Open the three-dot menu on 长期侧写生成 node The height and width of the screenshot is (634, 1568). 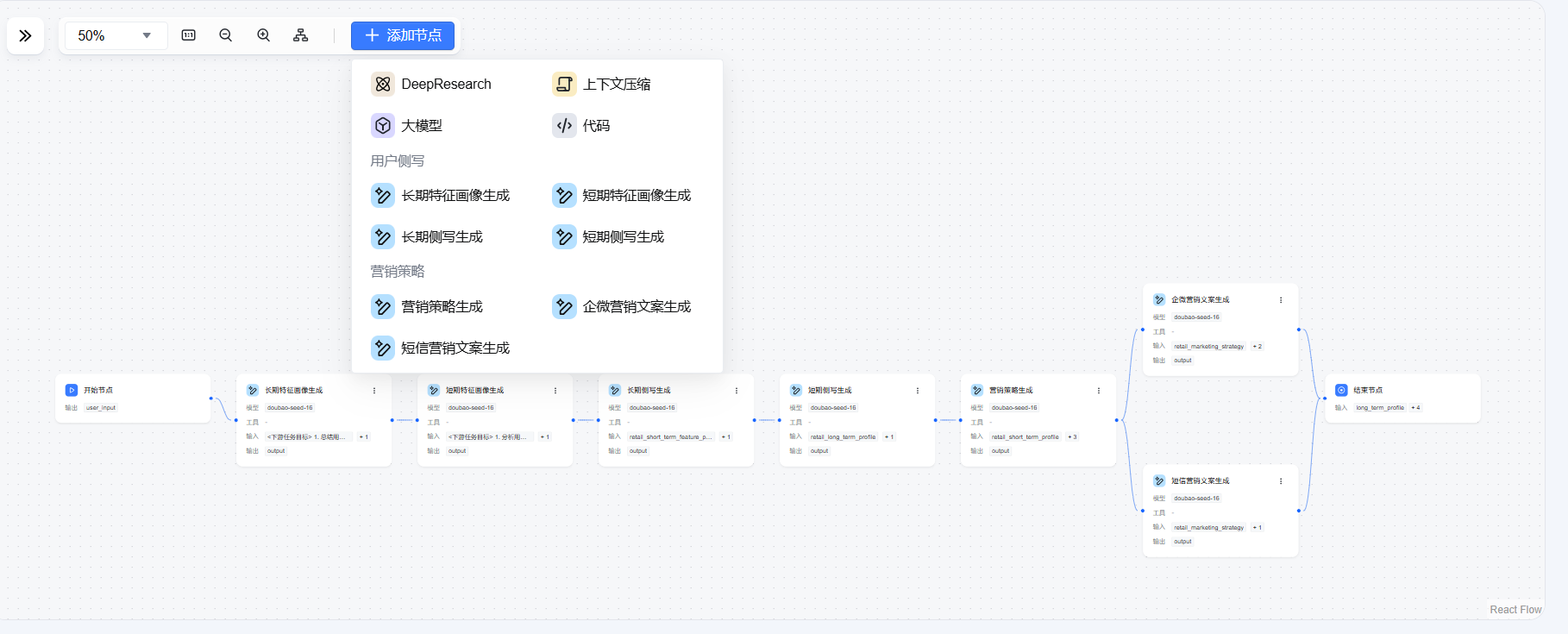(x=737, y=391)
